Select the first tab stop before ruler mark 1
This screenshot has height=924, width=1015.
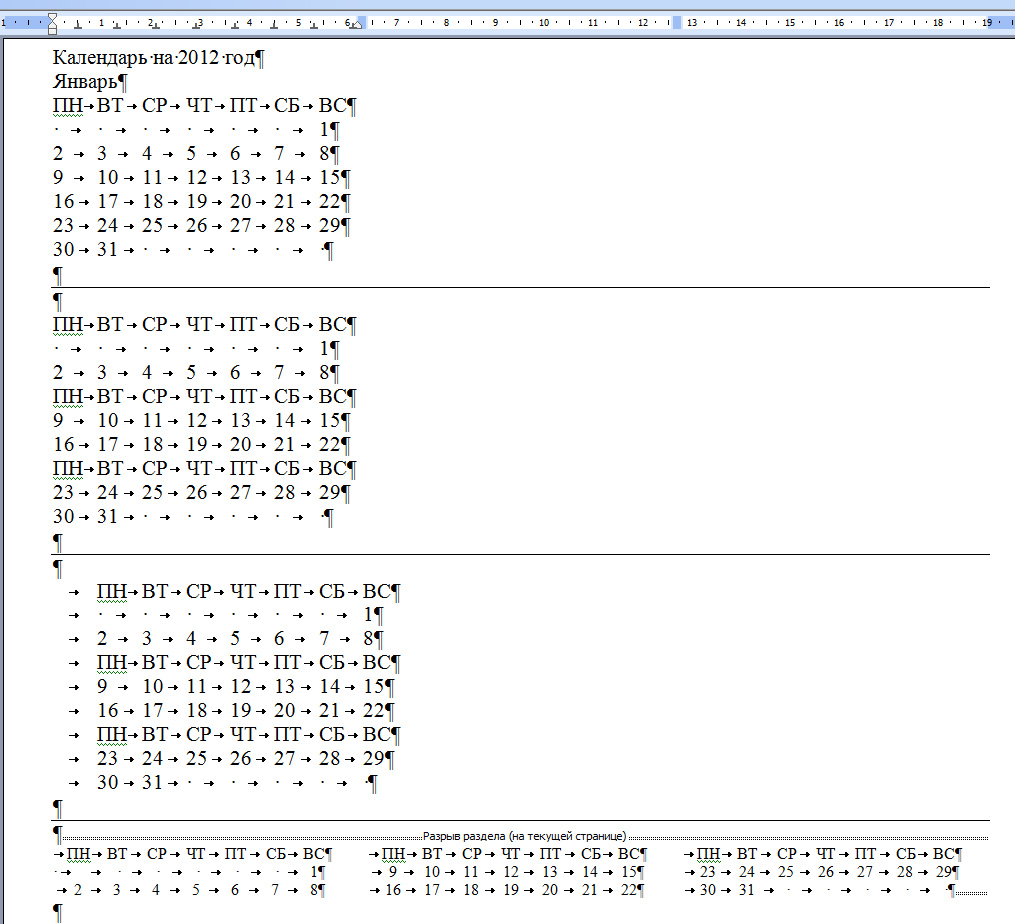click(78, 26)
